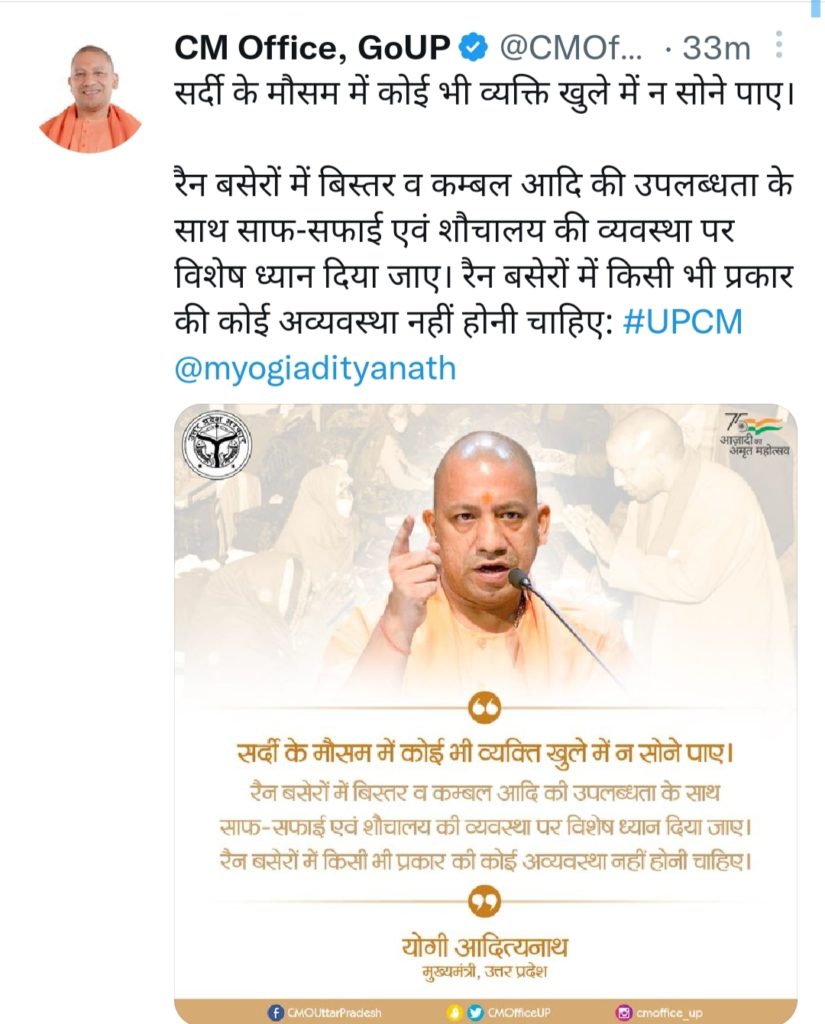
Task: Click the Instagram icon beside cmoffice_up
Action: [x=624, y=1012]
